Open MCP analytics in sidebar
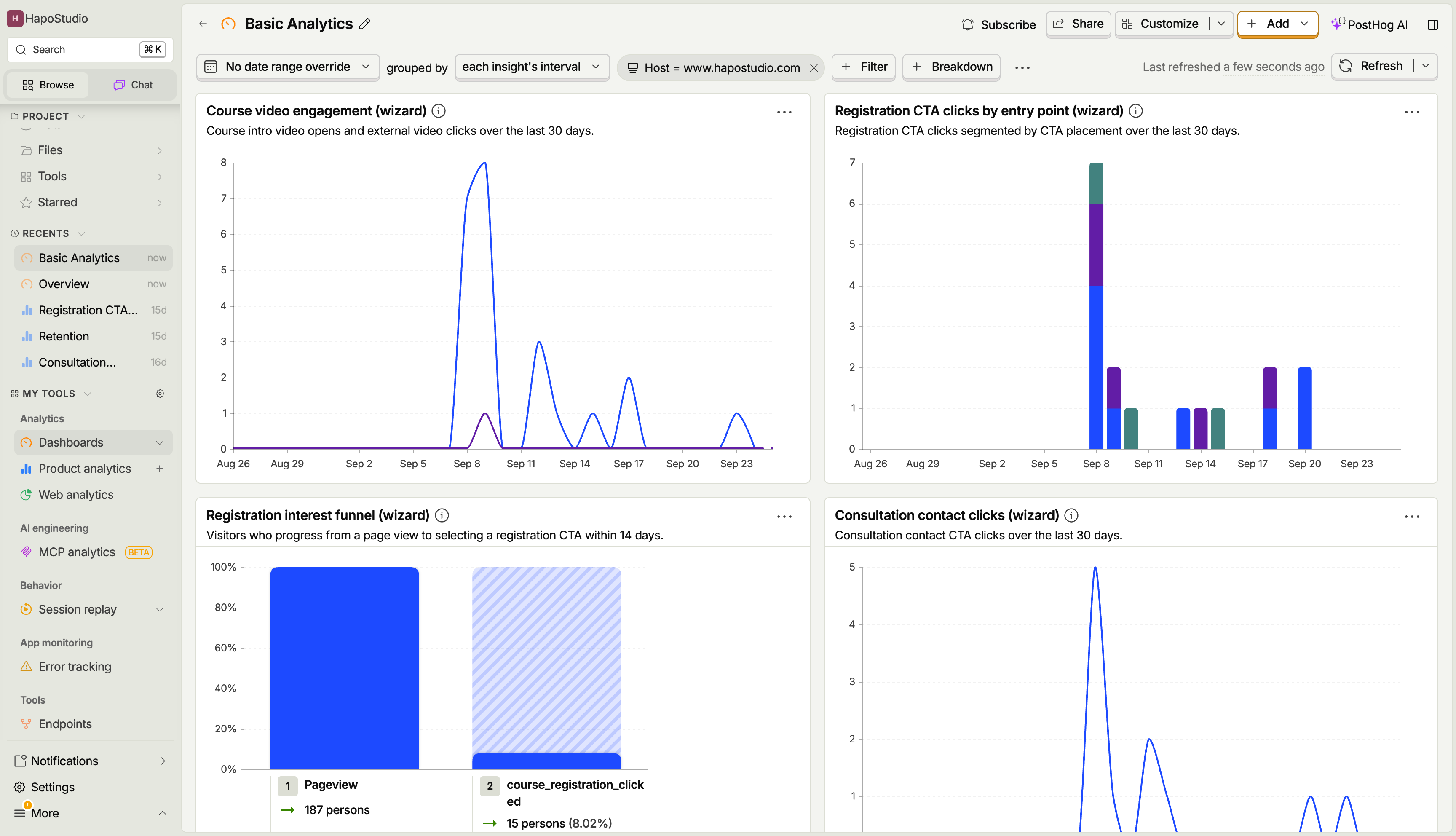This screenshot has width=1456, height=836. pos(93,552)
